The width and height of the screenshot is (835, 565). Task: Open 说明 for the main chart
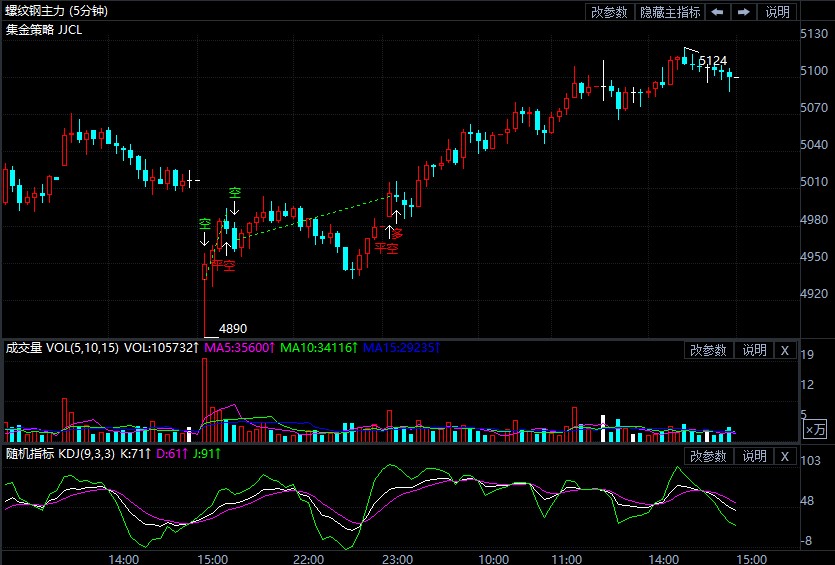777,12
